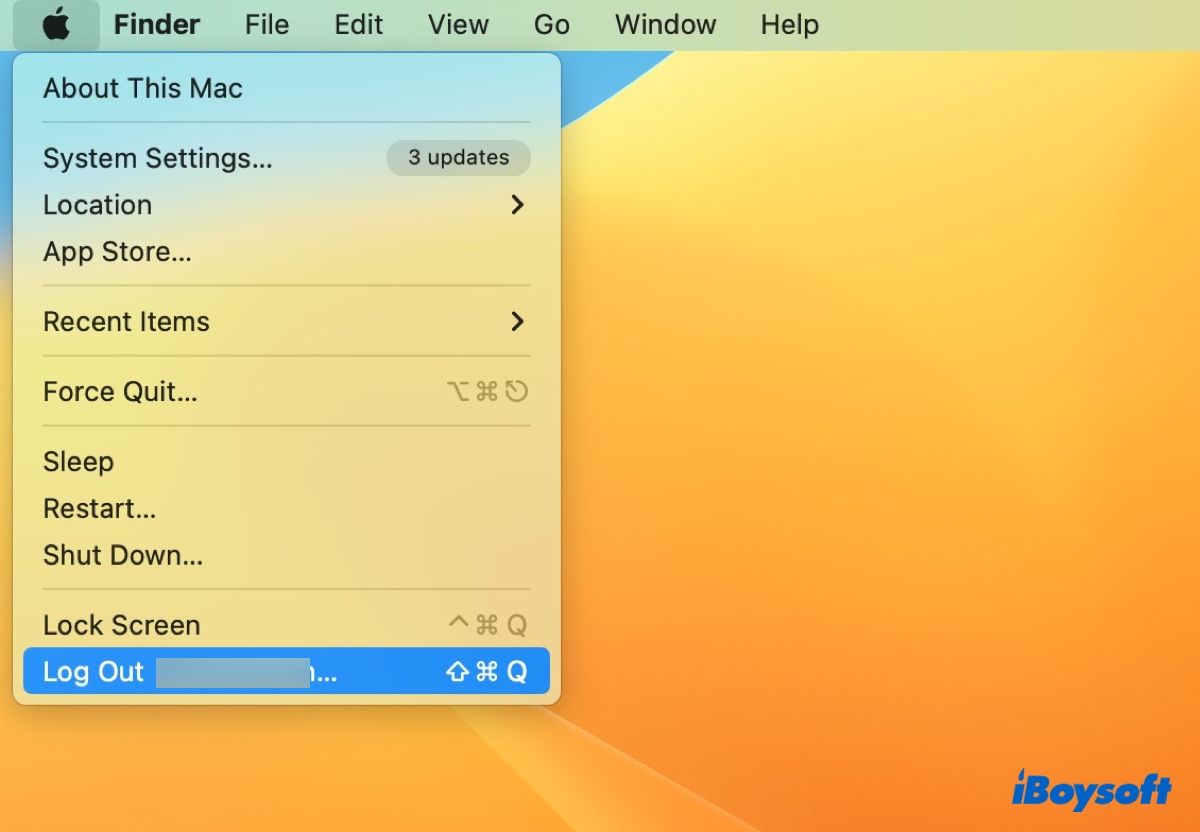Open the File menu
This screenshot has width=1200, height=832.
(x=267, y=25)
